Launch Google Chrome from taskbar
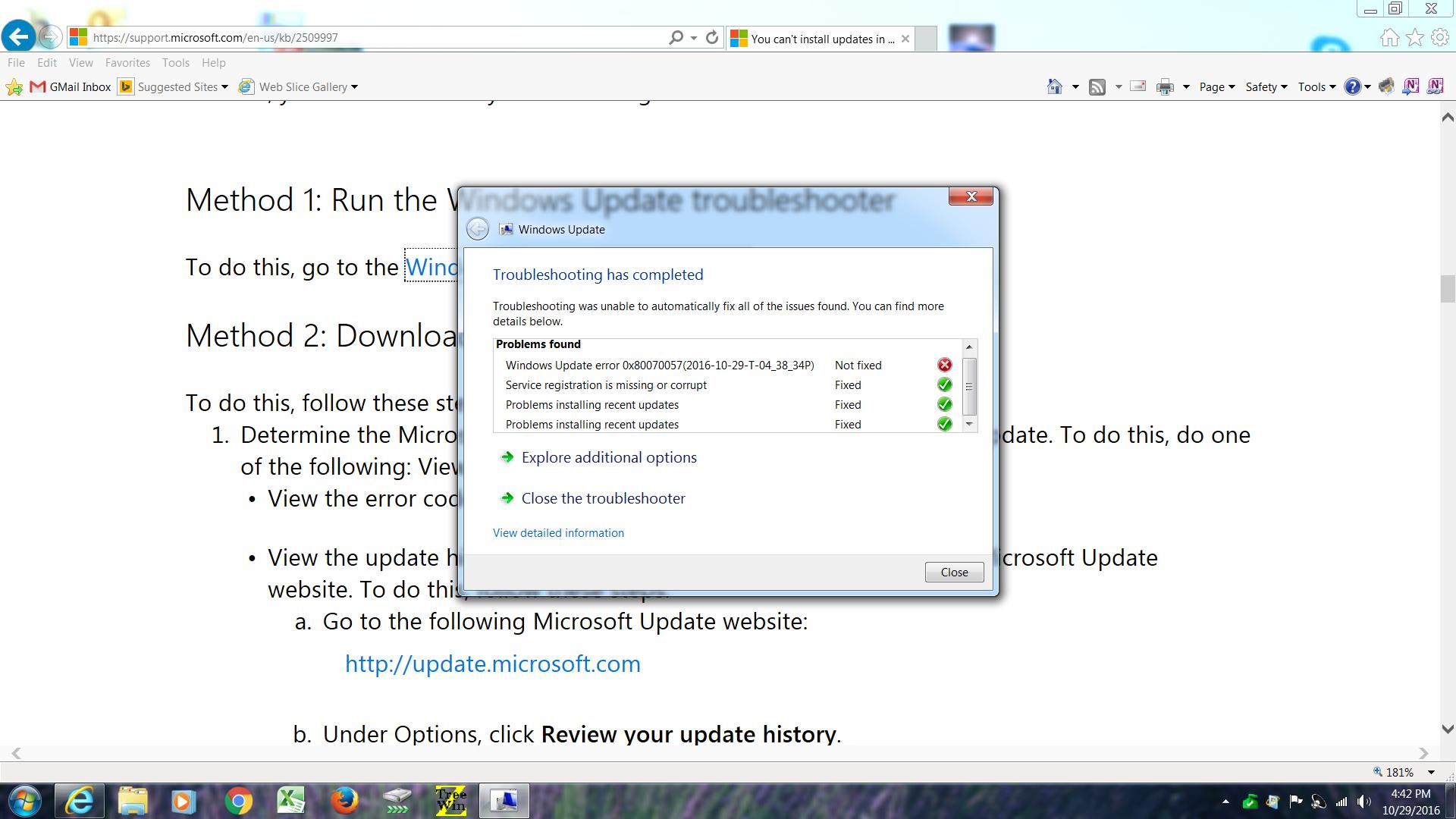The image size is (1456, 819). point(238,801)
